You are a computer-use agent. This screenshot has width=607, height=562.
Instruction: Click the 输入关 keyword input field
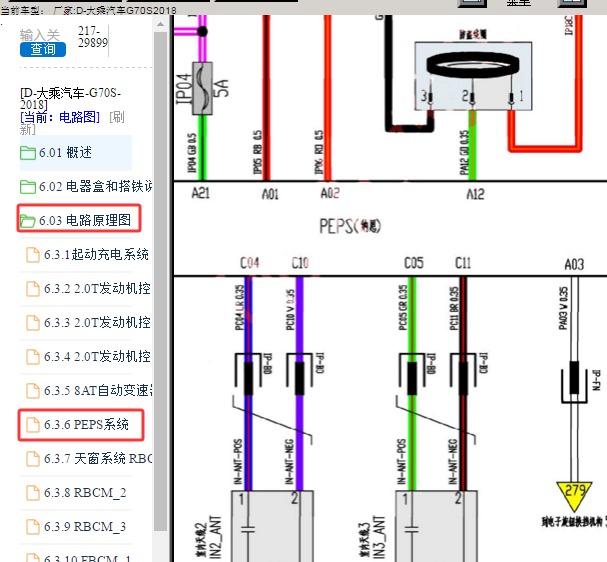(39, 35)
